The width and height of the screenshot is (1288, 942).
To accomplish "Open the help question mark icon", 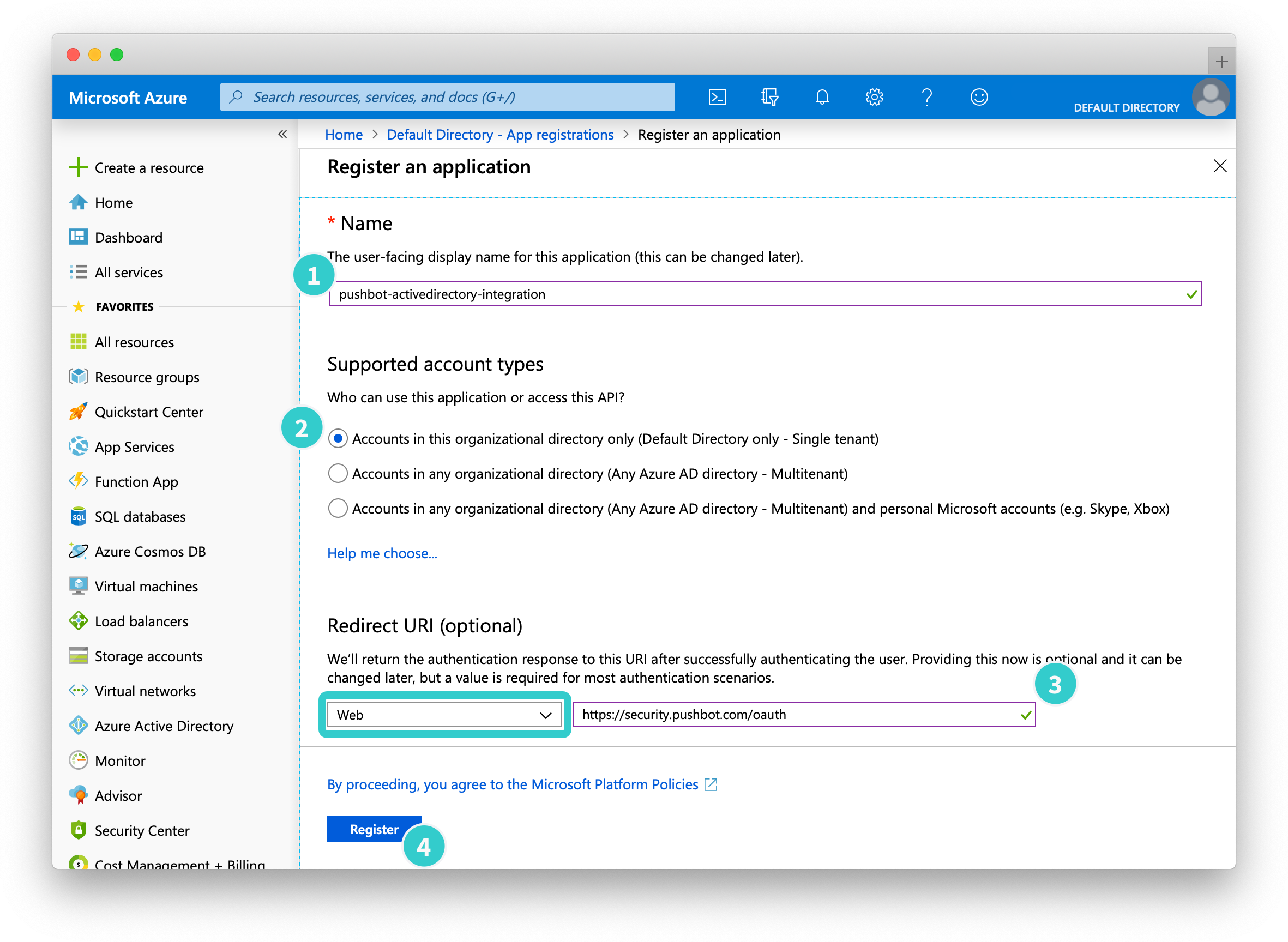I will click(x=927, y=98).
